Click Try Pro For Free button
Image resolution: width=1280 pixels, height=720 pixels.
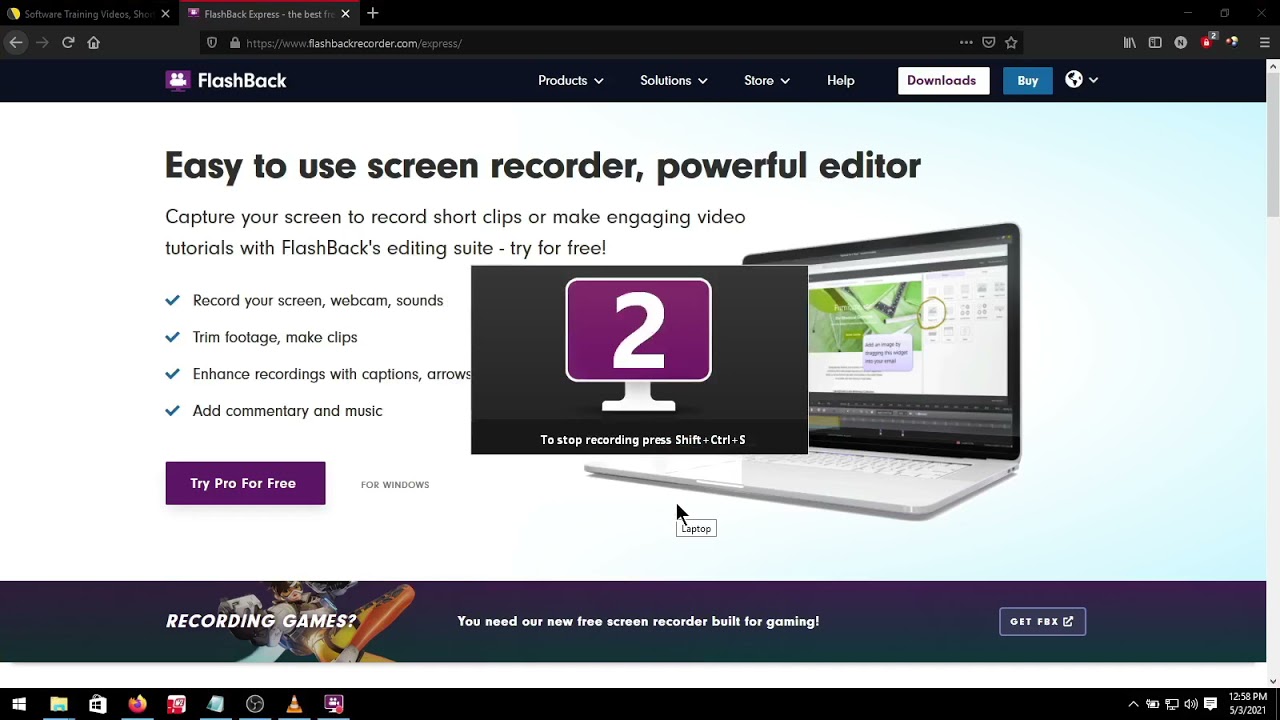pos(245,483)
